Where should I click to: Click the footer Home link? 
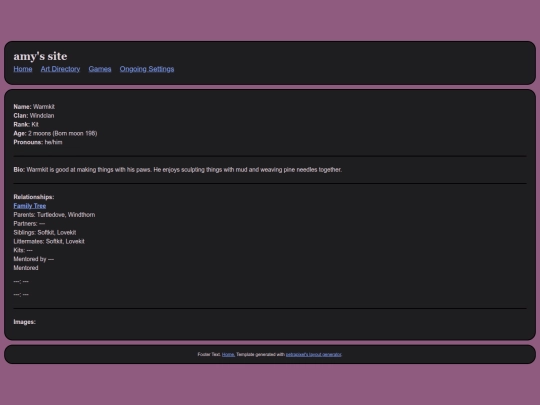point(228,354)
